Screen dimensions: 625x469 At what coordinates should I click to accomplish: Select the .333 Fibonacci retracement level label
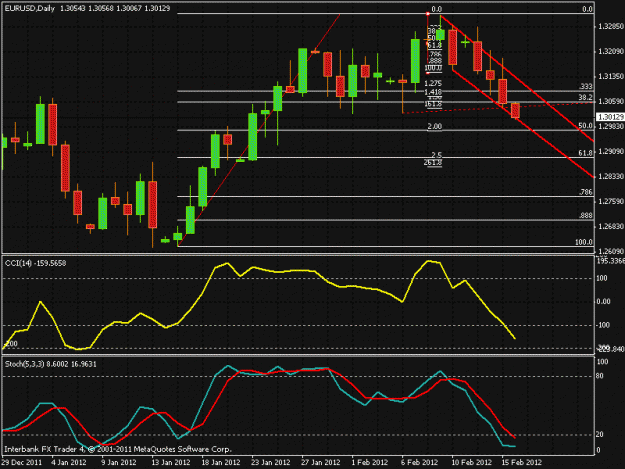[586, 86]
